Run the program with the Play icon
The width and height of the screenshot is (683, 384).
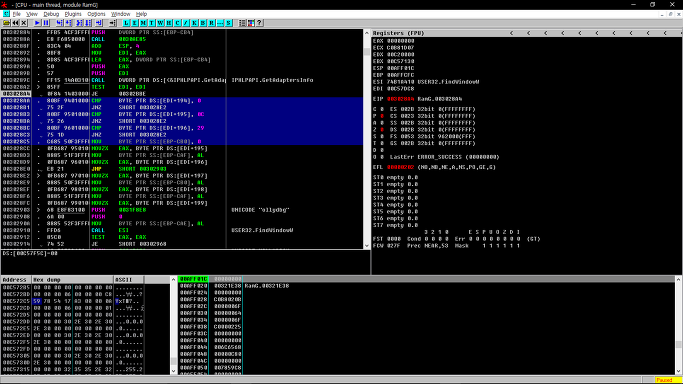pyautogui.click(x=37, y=23)
